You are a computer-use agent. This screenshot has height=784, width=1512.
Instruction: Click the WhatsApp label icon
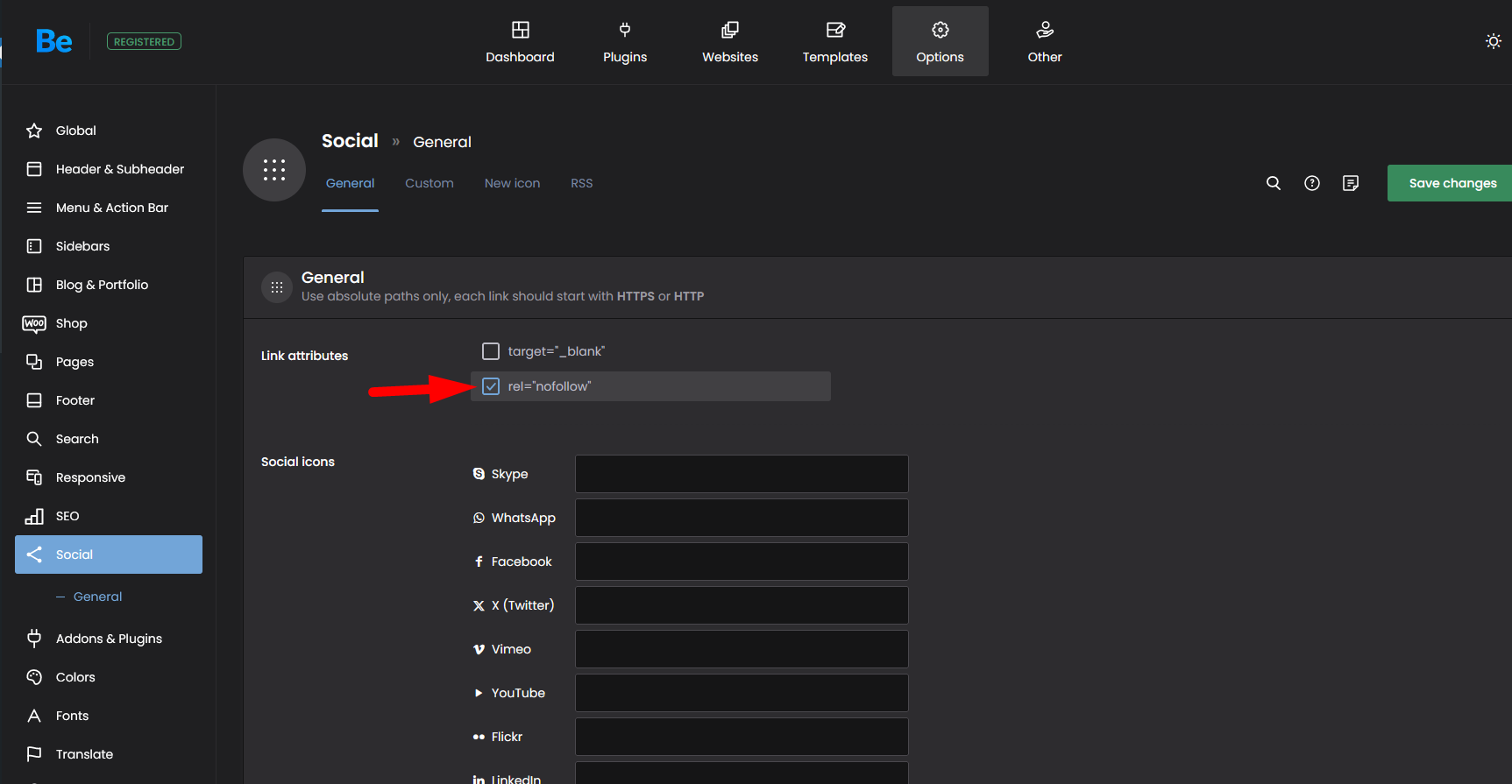(479, 518)
